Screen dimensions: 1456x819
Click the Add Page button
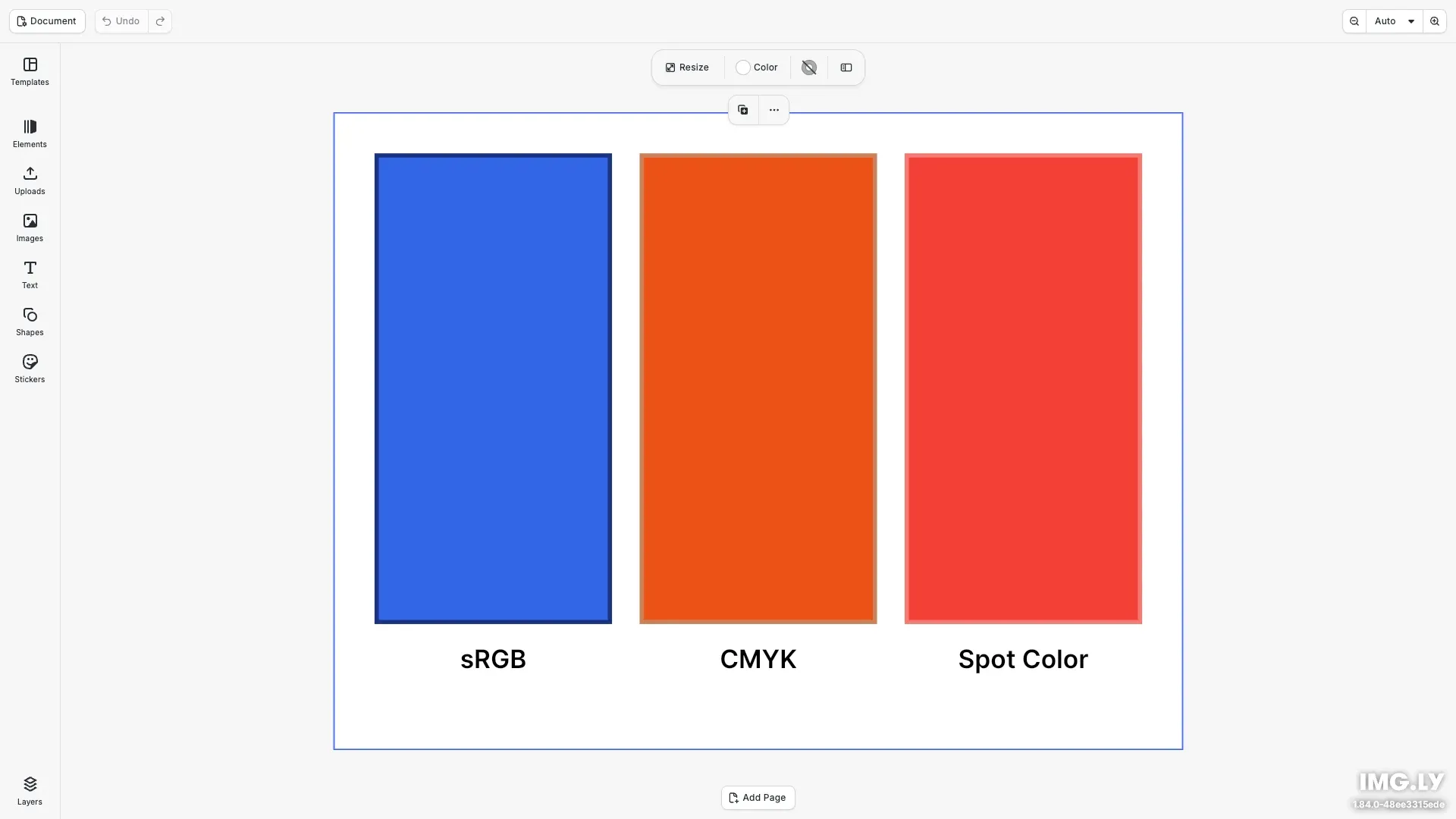click(758, 798)
